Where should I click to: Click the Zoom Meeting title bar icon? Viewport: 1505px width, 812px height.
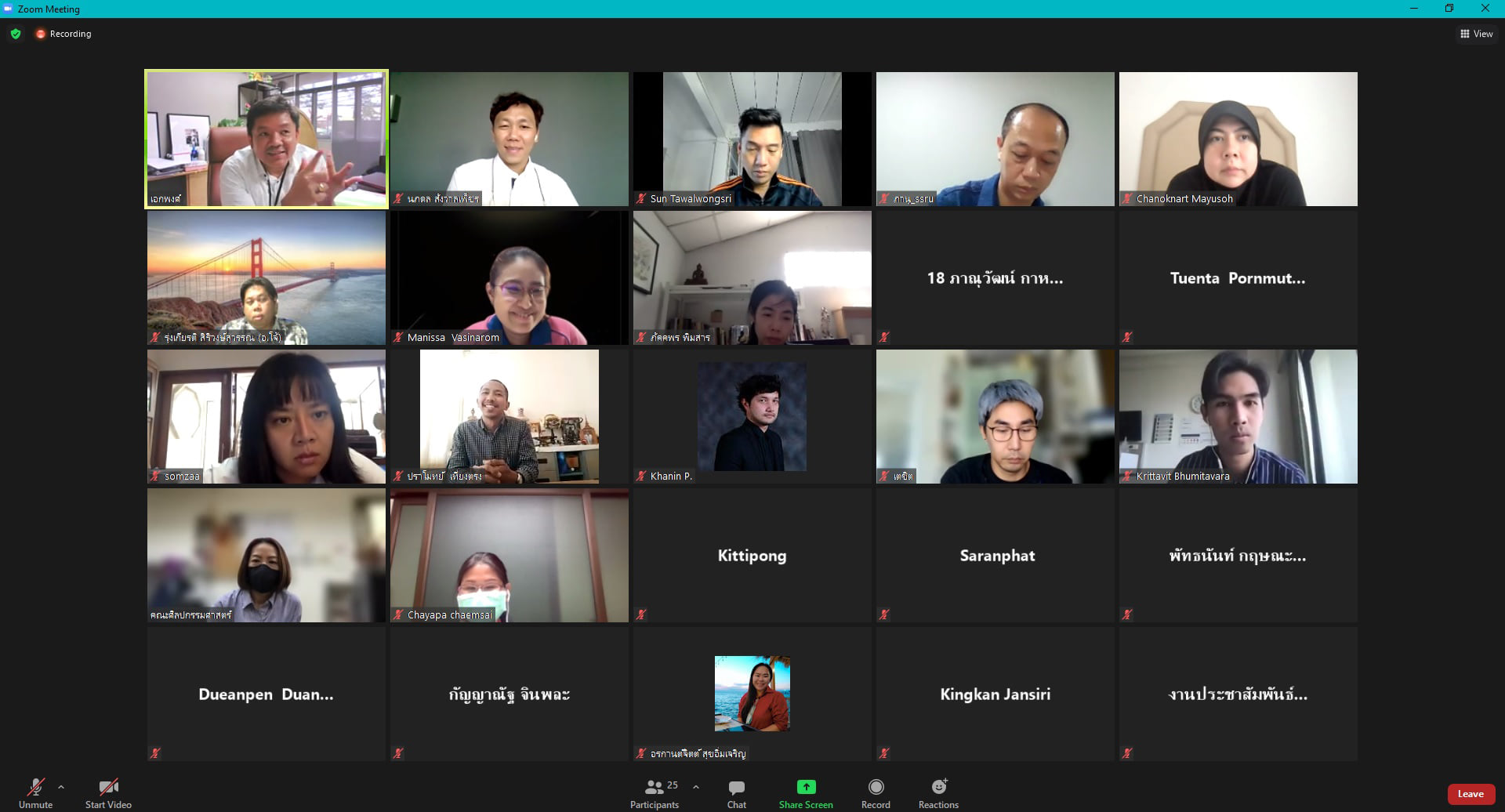[x=8, y=9]
